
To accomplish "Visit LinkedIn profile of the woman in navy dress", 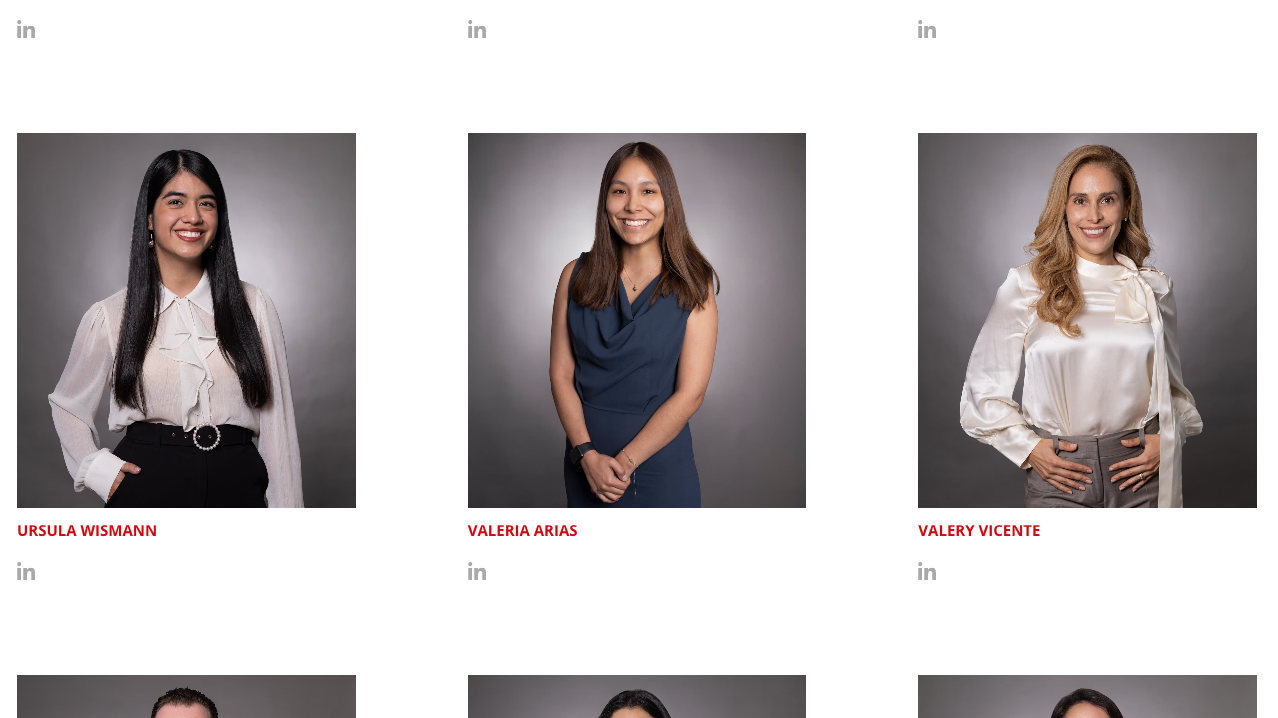I will tap(477, 571).
